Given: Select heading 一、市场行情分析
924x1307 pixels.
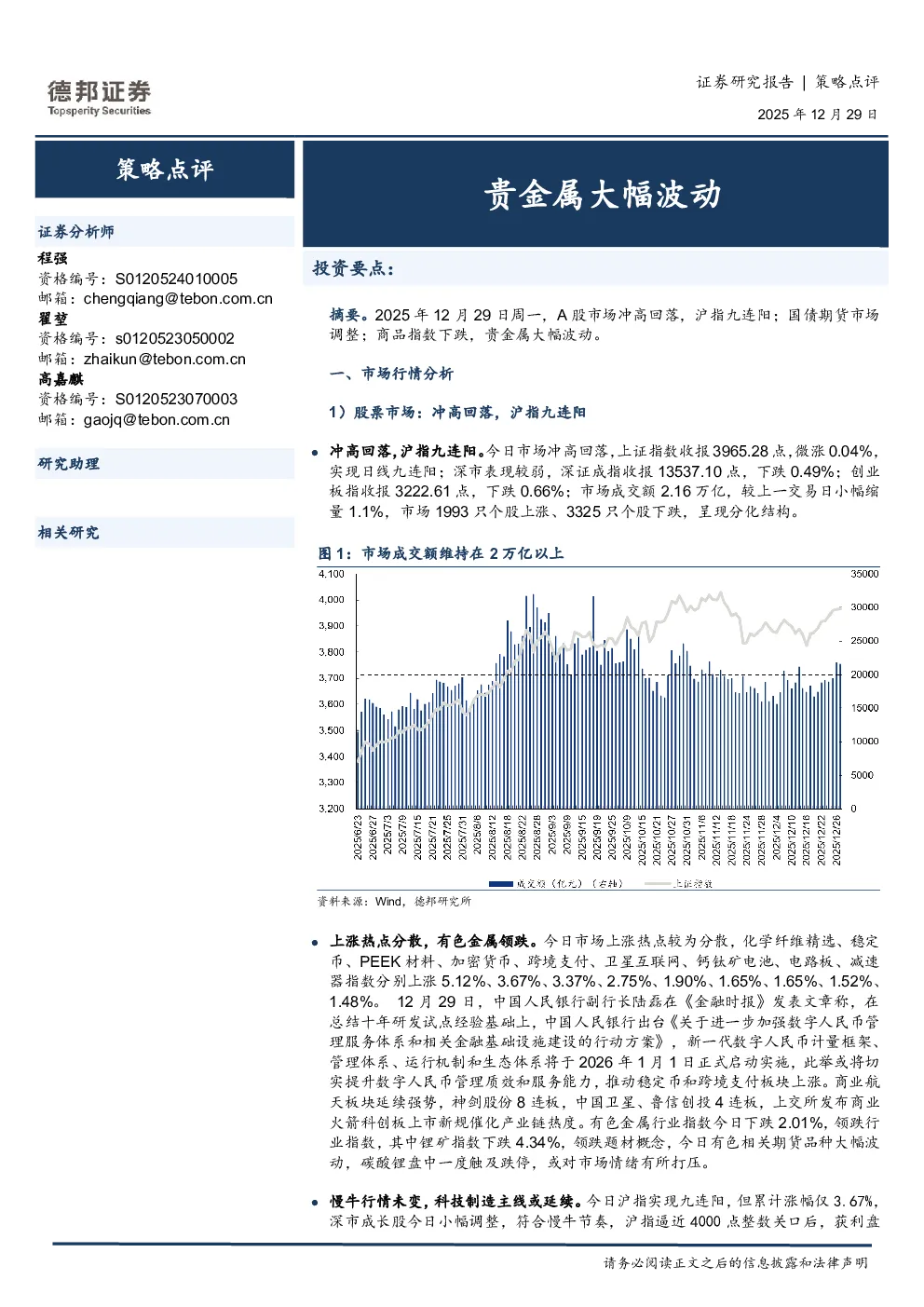Looking at the screenshot, I should pyautogui.click(x=391, y=374).
